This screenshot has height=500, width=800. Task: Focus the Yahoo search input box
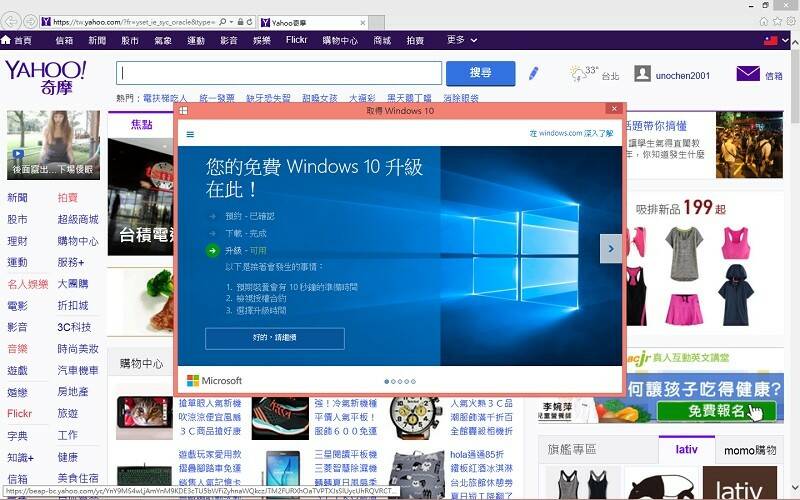pyautogui.click(x=279, y=73)
